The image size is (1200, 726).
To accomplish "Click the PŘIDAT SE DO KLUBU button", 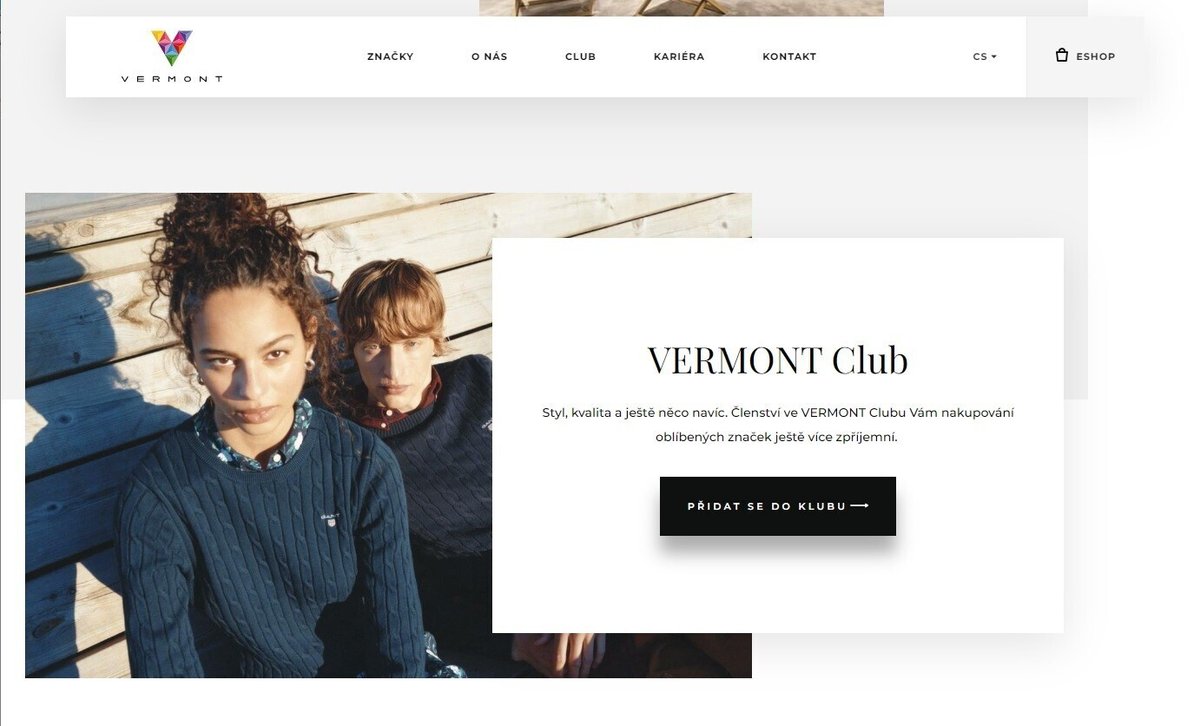I will [x=778, y=506].
